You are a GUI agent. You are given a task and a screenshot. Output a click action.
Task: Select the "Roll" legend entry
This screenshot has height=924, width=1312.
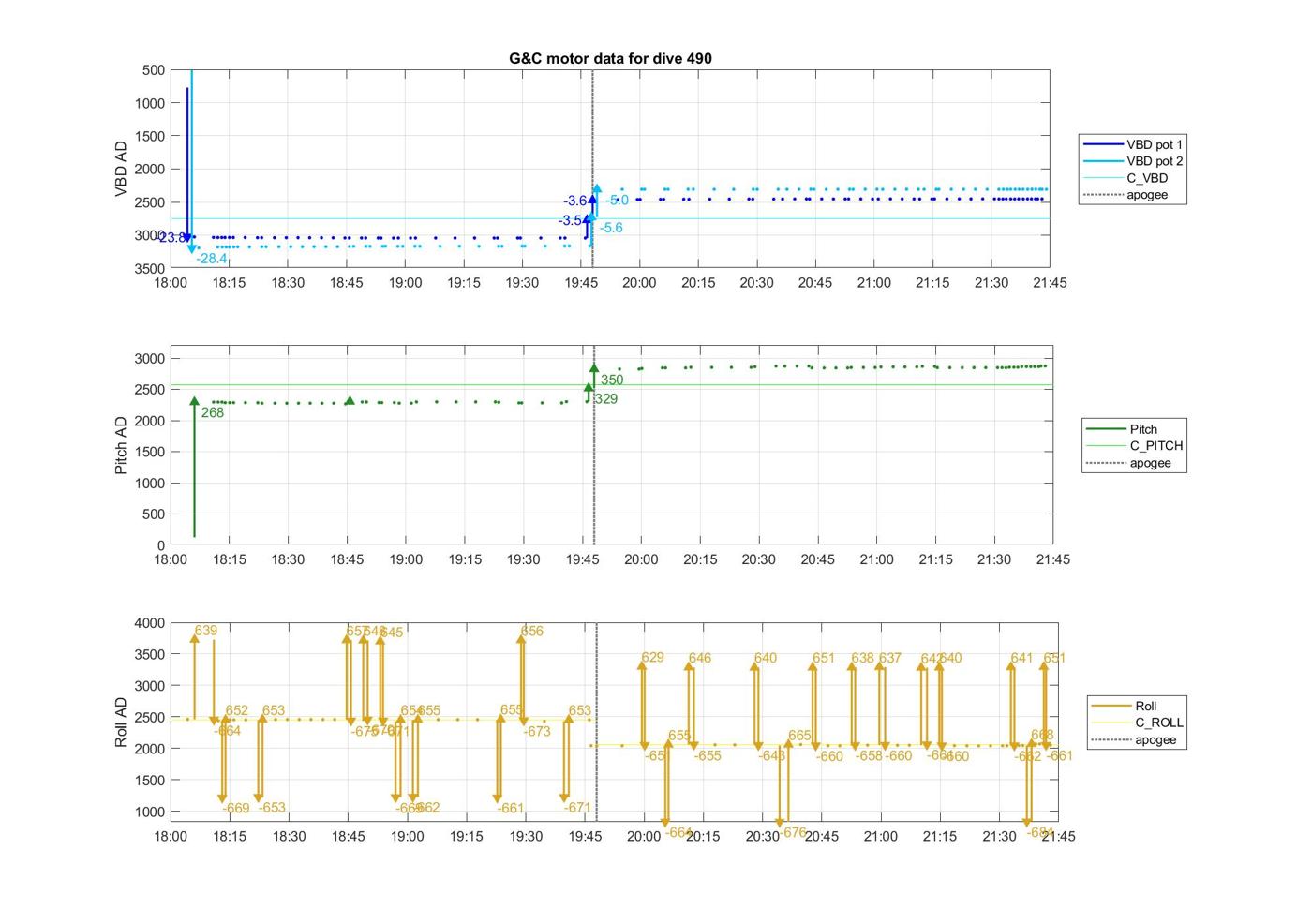pyautogui.click(x=1145, y=706)
